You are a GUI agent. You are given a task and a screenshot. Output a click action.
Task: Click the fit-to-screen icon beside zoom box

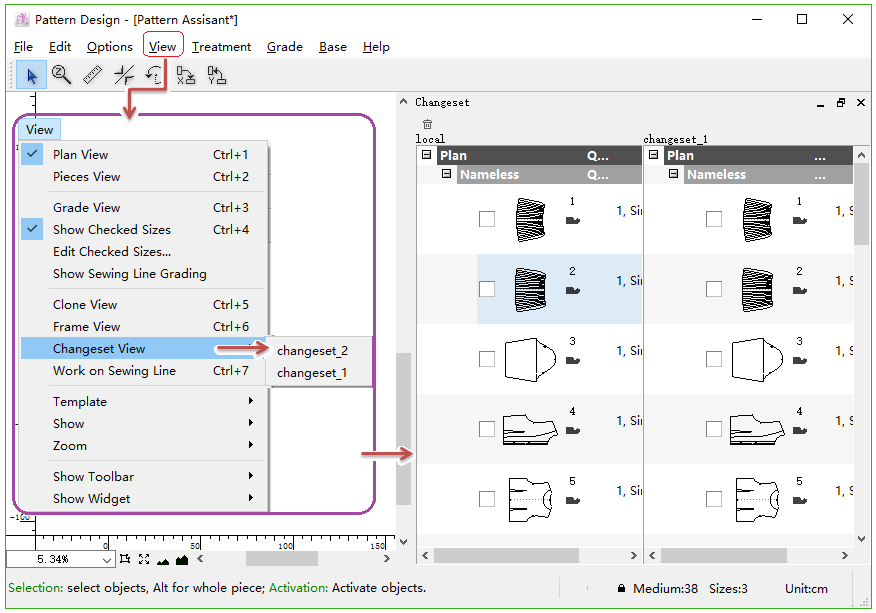144,559
